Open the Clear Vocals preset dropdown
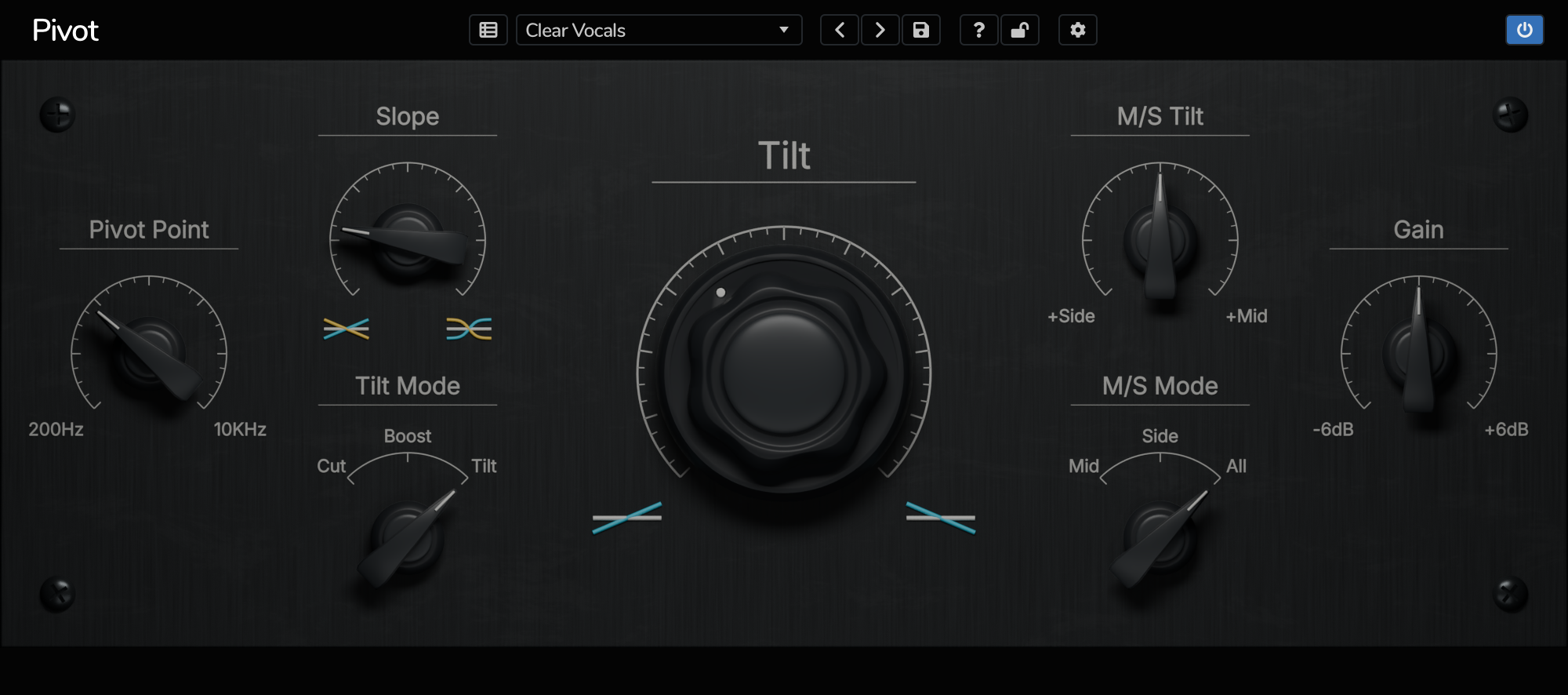The image size is (1568, 695). (x=659, y=30)
